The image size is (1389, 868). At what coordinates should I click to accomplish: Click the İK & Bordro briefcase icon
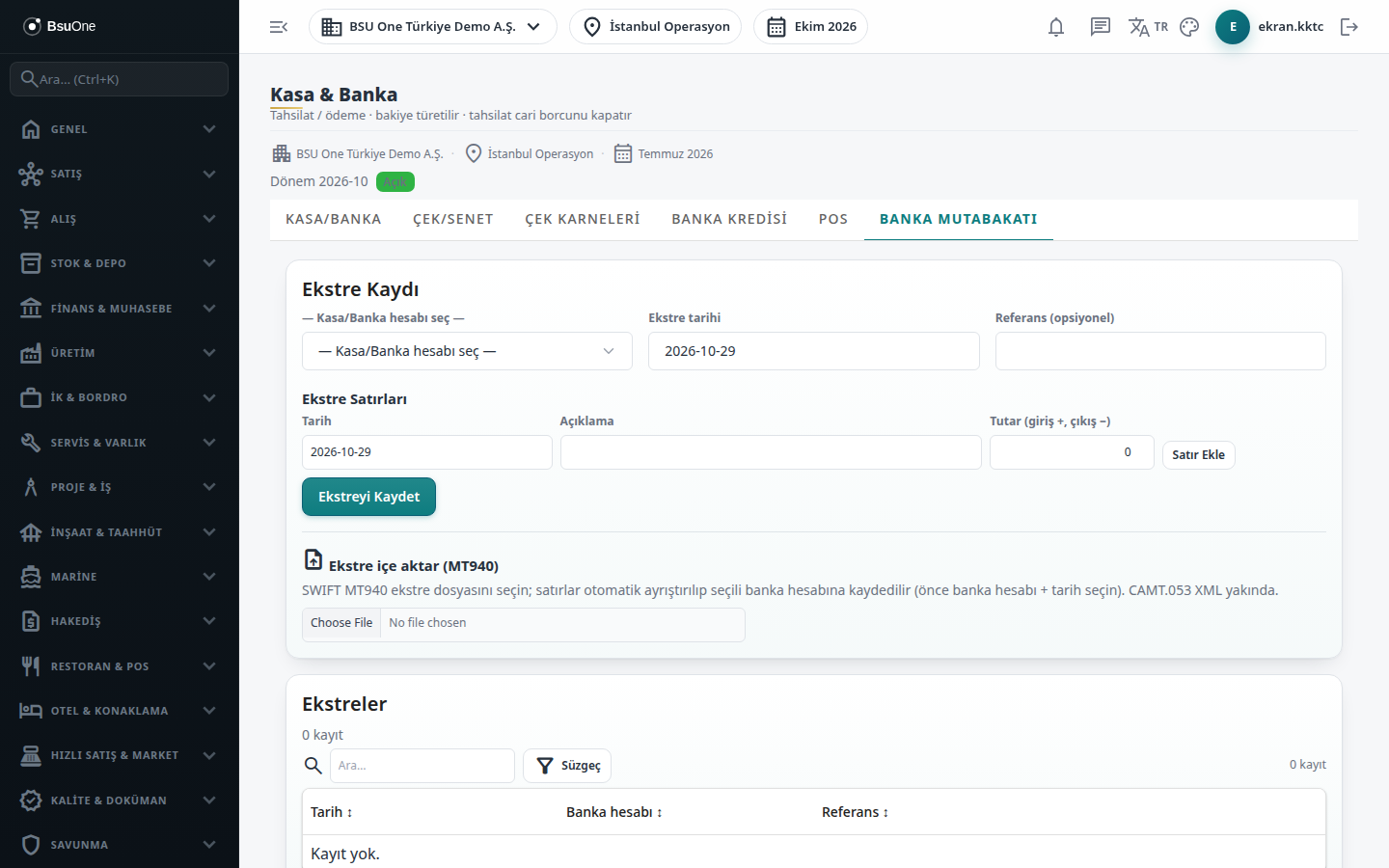click(31, 397)
